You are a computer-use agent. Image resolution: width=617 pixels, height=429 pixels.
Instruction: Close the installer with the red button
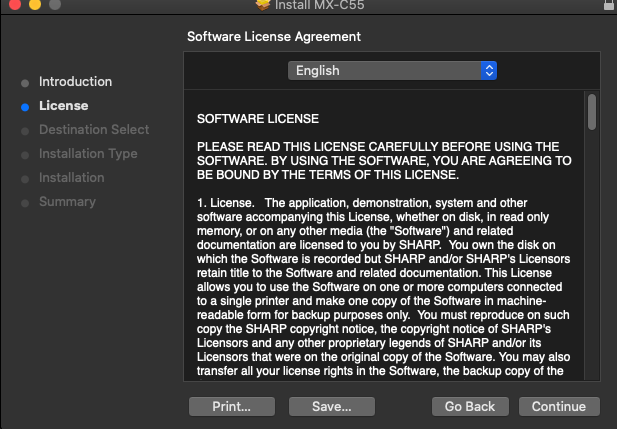(x=12, y=4)
